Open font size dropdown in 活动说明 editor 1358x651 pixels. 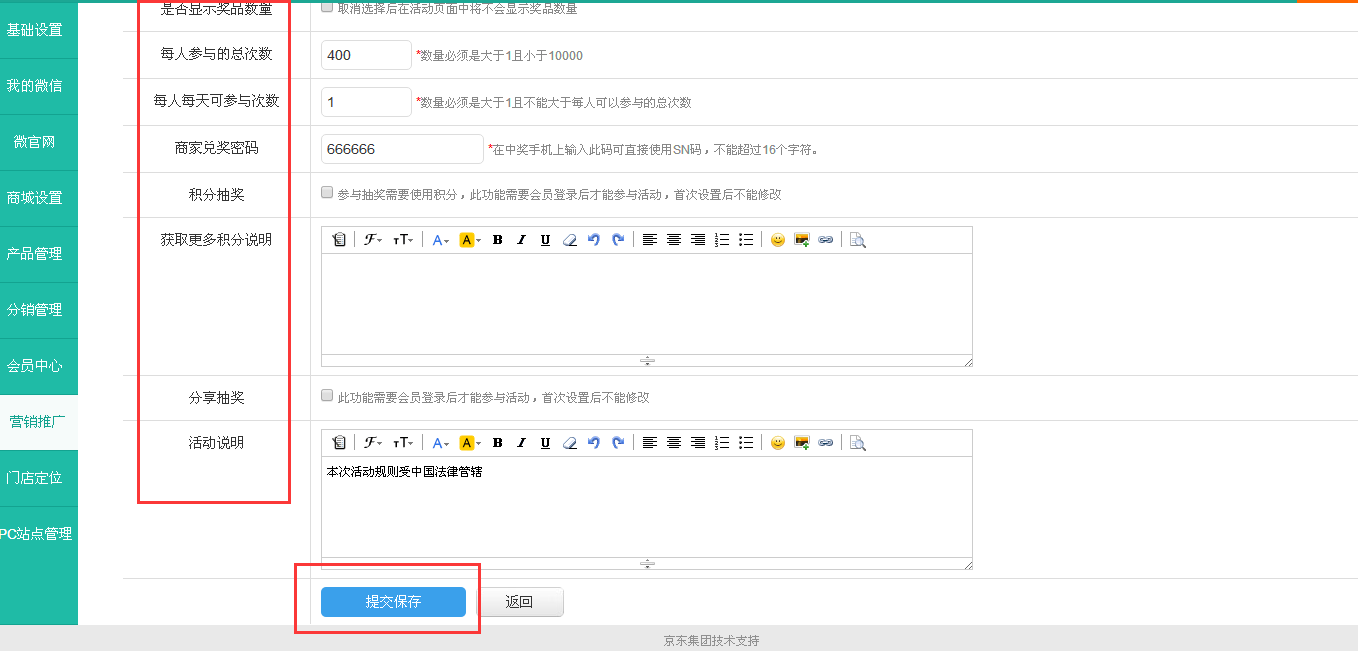tap(403, 443)
